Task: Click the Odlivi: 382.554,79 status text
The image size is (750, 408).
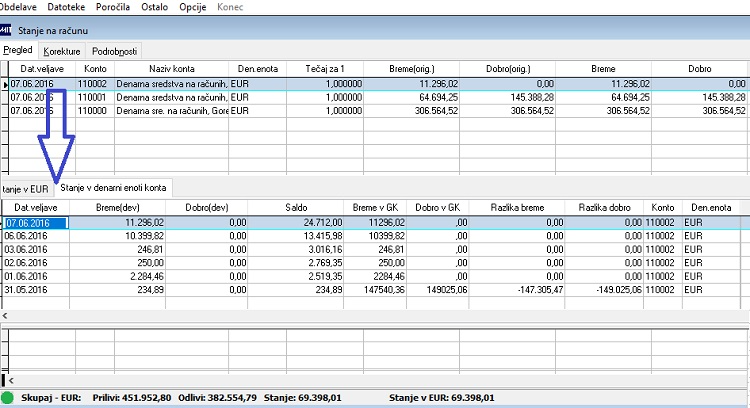Action: (218, 397)
